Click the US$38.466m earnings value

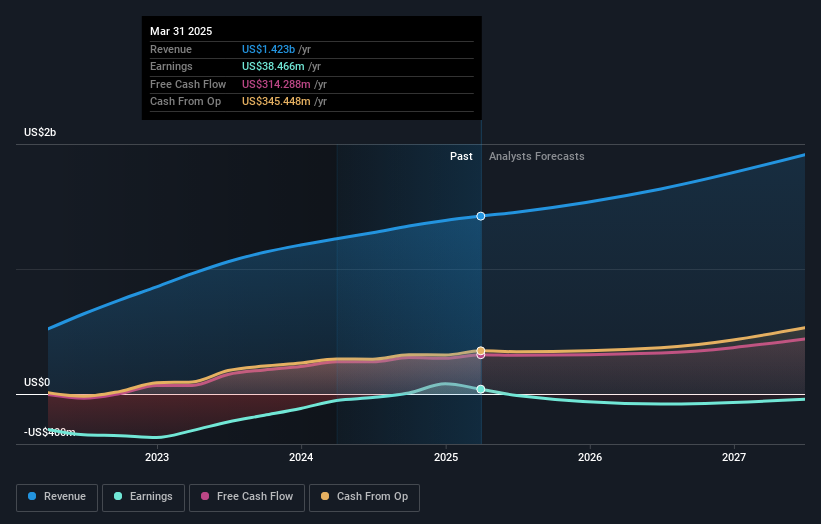click(x=273, y=66)
